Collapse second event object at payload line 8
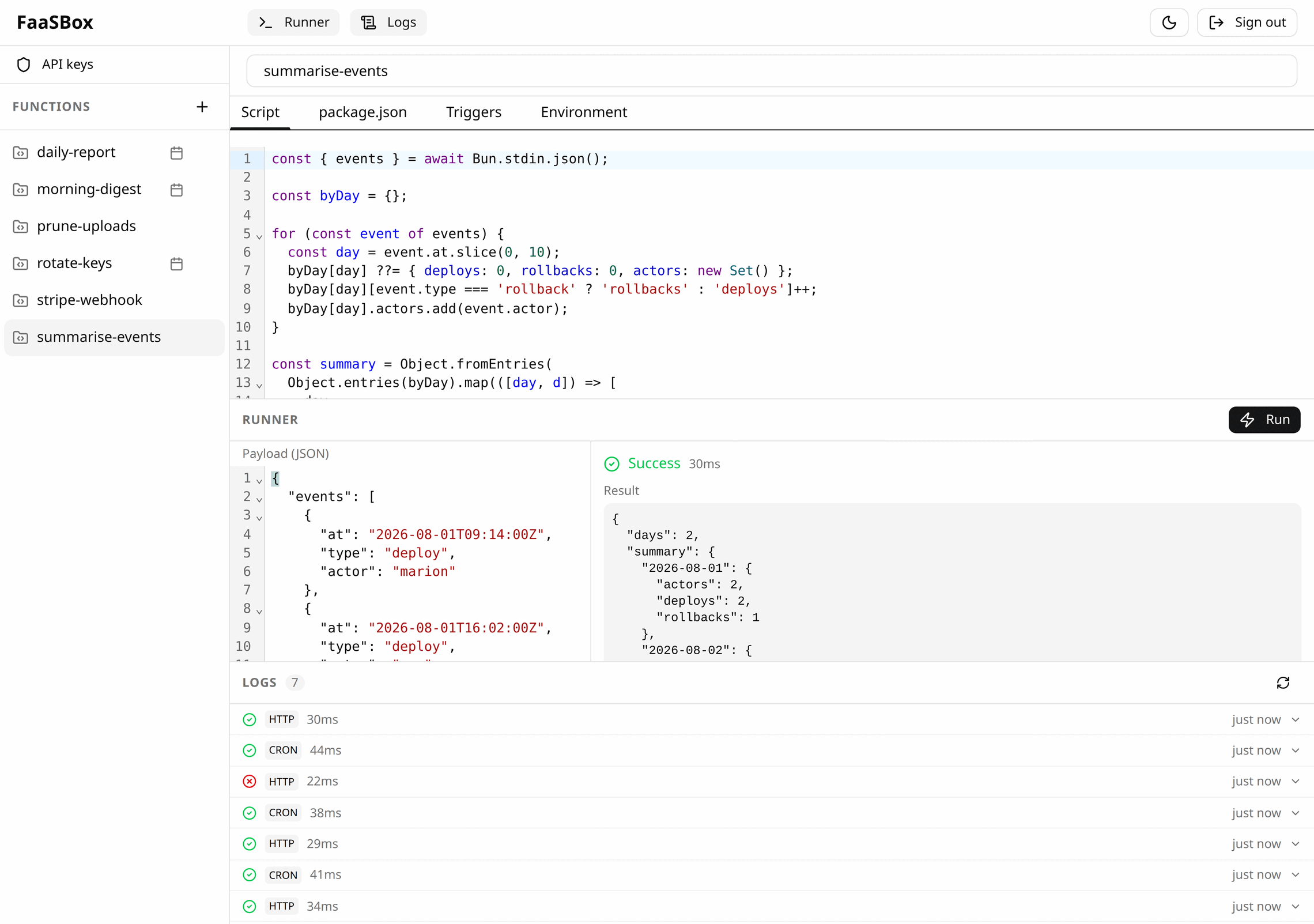 (x=259, y=611)
